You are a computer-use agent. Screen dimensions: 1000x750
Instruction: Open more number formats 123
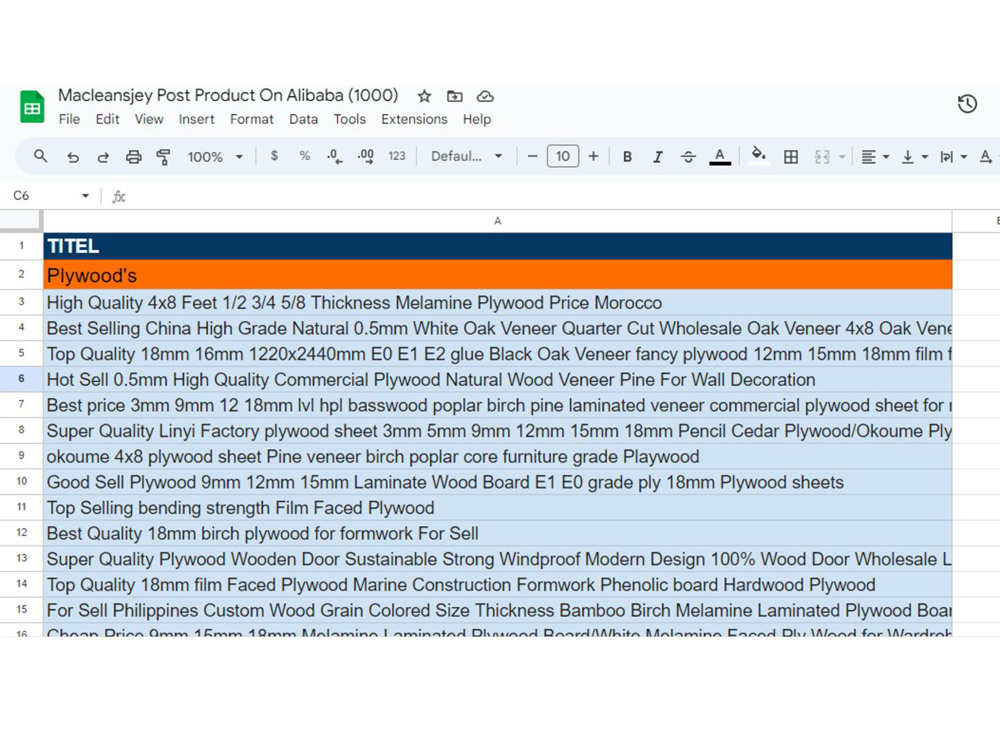tap(397, 156)
